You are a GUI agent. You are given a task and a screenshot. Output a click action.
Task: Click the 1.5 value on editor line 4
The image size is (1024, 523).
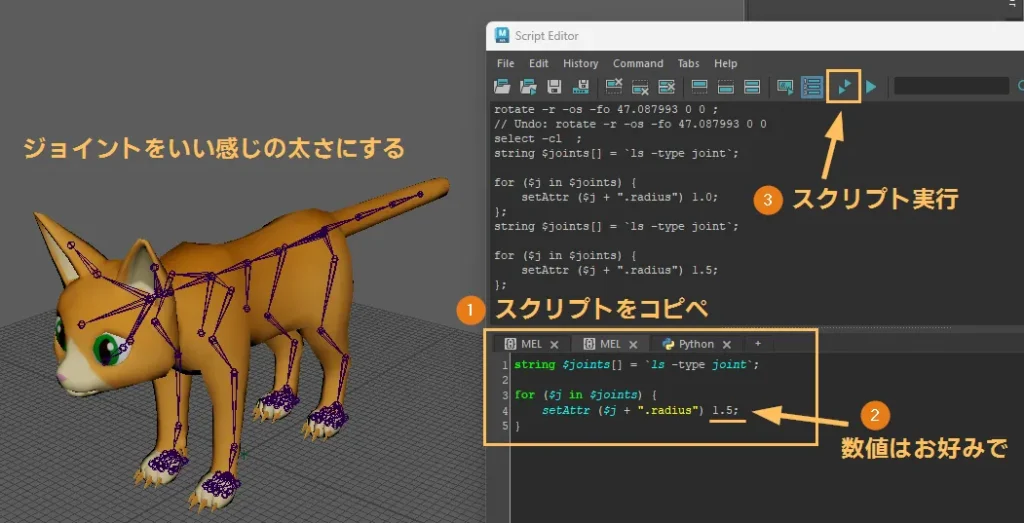(x=722, y=411)
